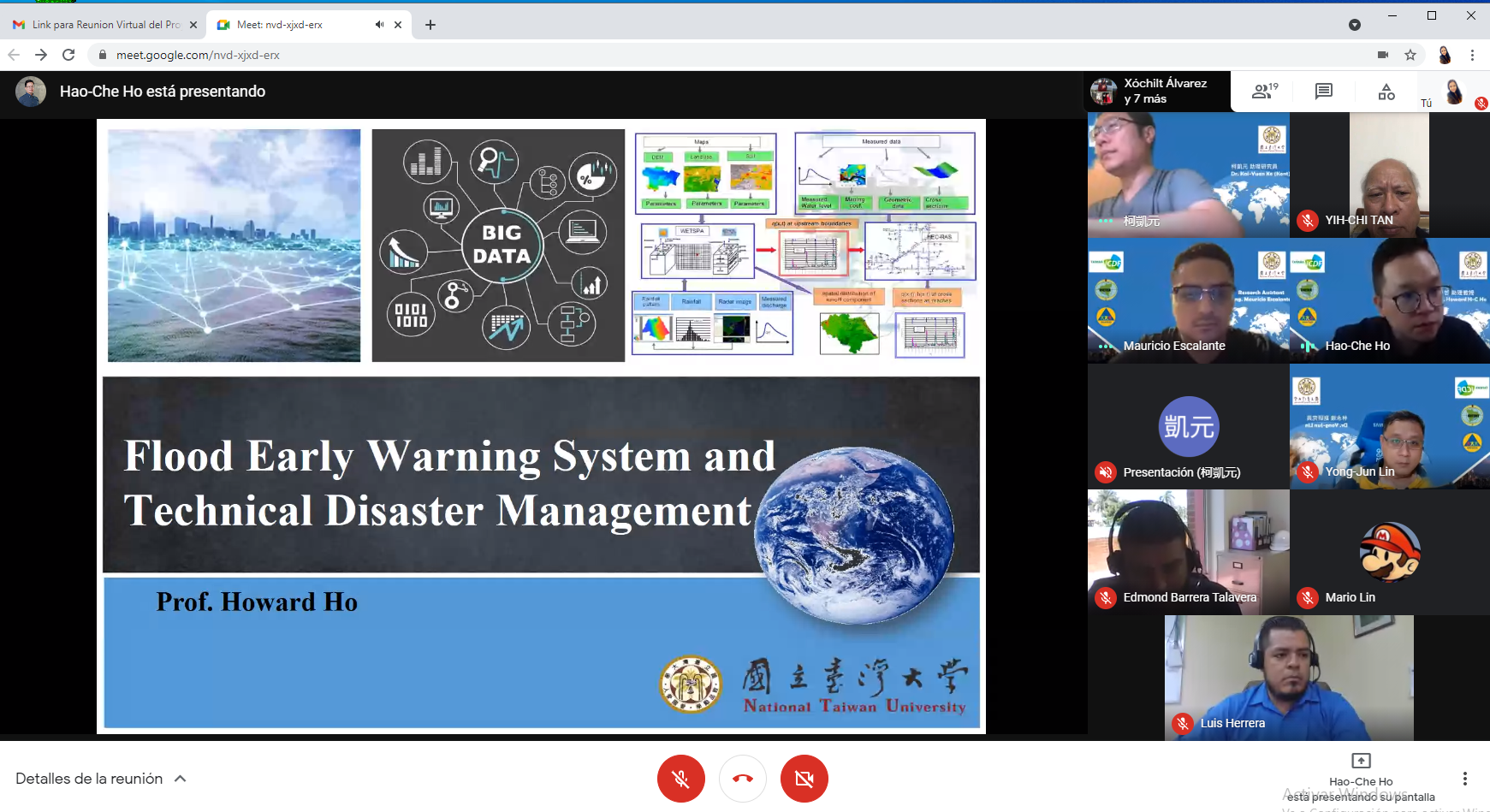Hang up the call with the red phone button
The height and width of the screenshot is (812, 1490).
pyautogui.click(x=743, y=779)
